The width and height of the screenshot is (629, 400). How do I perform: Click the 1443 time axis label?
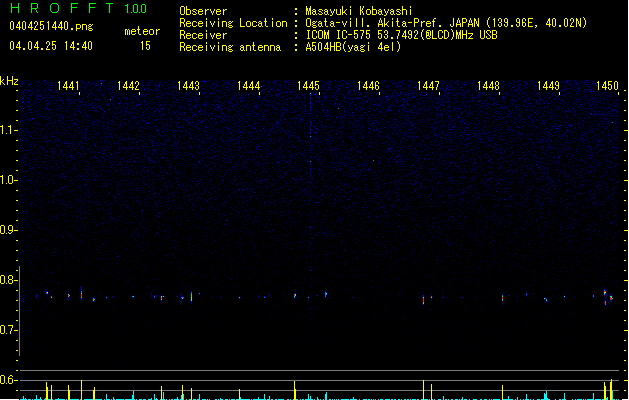(x=188, y=86)
